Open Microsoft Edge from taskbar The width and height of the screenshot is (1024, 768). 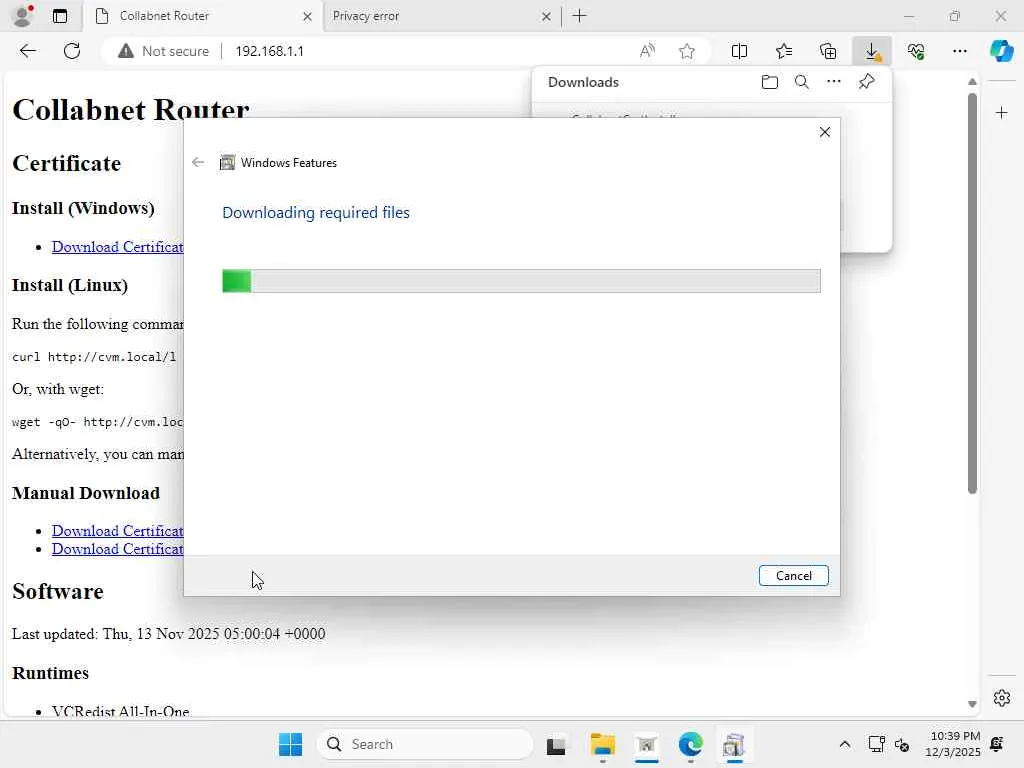690,744
